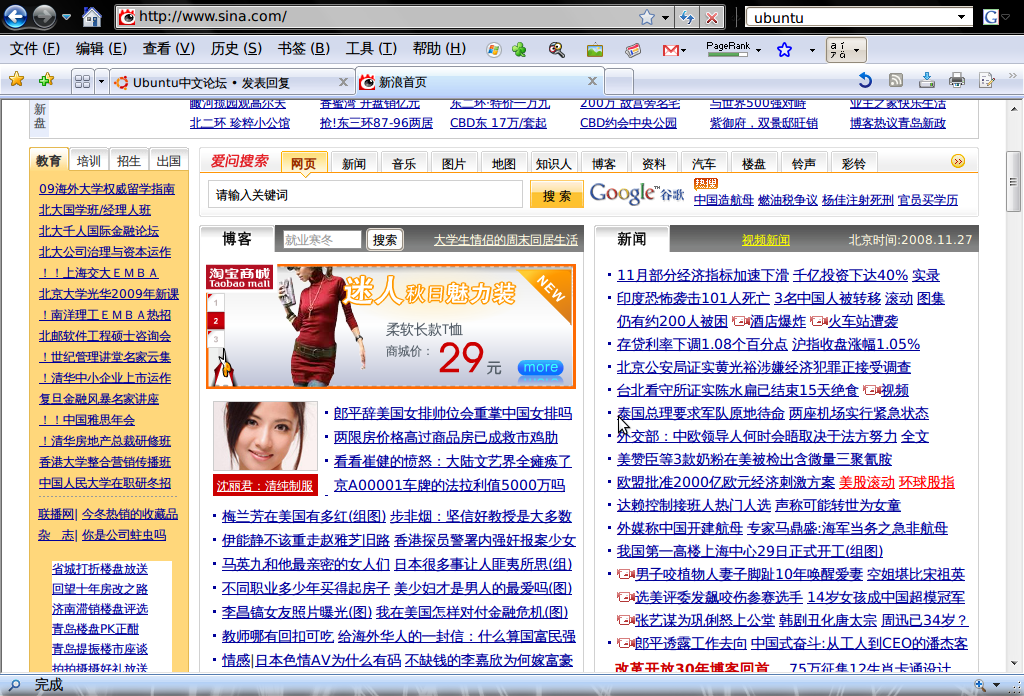Click the cards toolbar icon
The width and height of the screenshot is (1024, 696).
click(632, 50)
